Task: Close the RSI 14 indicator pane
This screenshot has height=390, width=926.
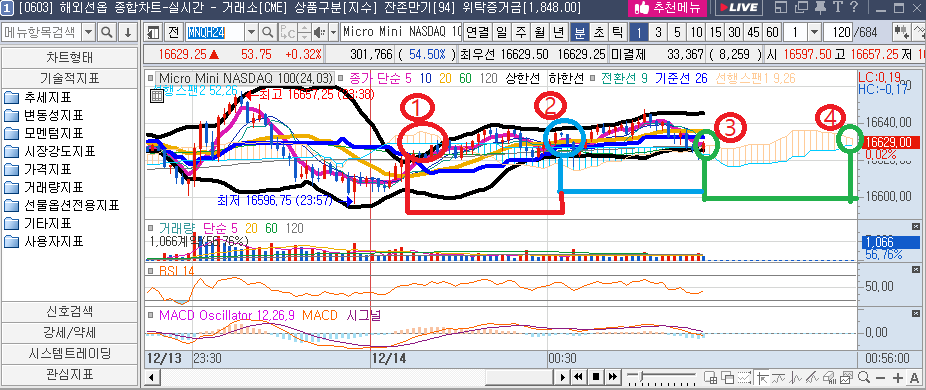Action: coord(915,269)
